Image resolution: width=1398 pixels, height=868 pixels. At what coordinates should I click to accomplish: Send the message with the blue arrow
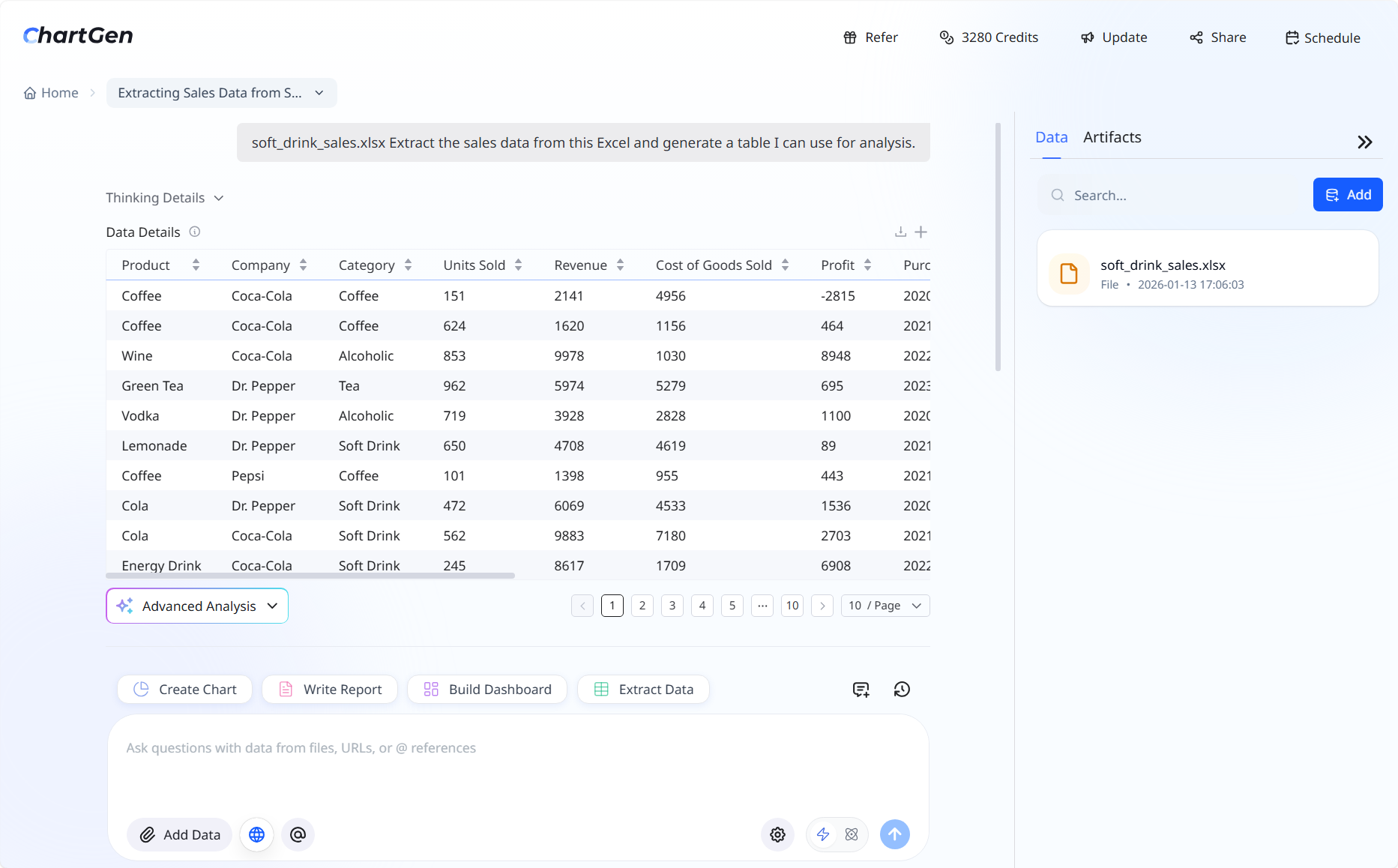click(894, 834)
